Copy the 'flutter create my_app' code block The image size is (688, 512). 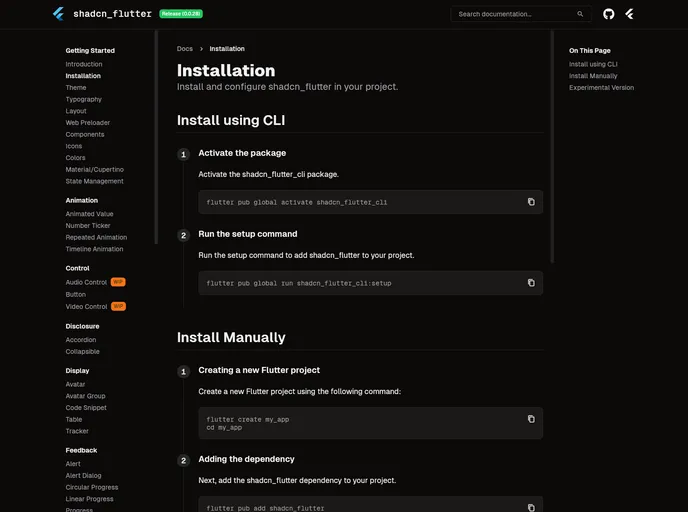click(x=531, y=419)
